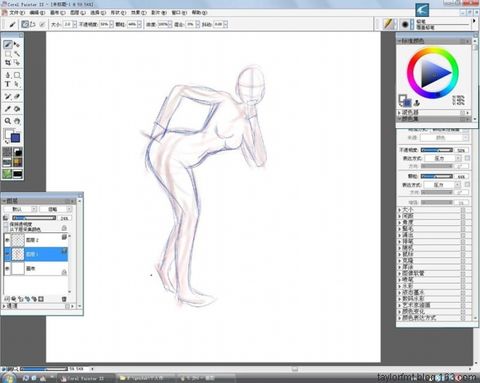Toggle checkbox beside opacity 表达方式 dropdown

[467, 158]
